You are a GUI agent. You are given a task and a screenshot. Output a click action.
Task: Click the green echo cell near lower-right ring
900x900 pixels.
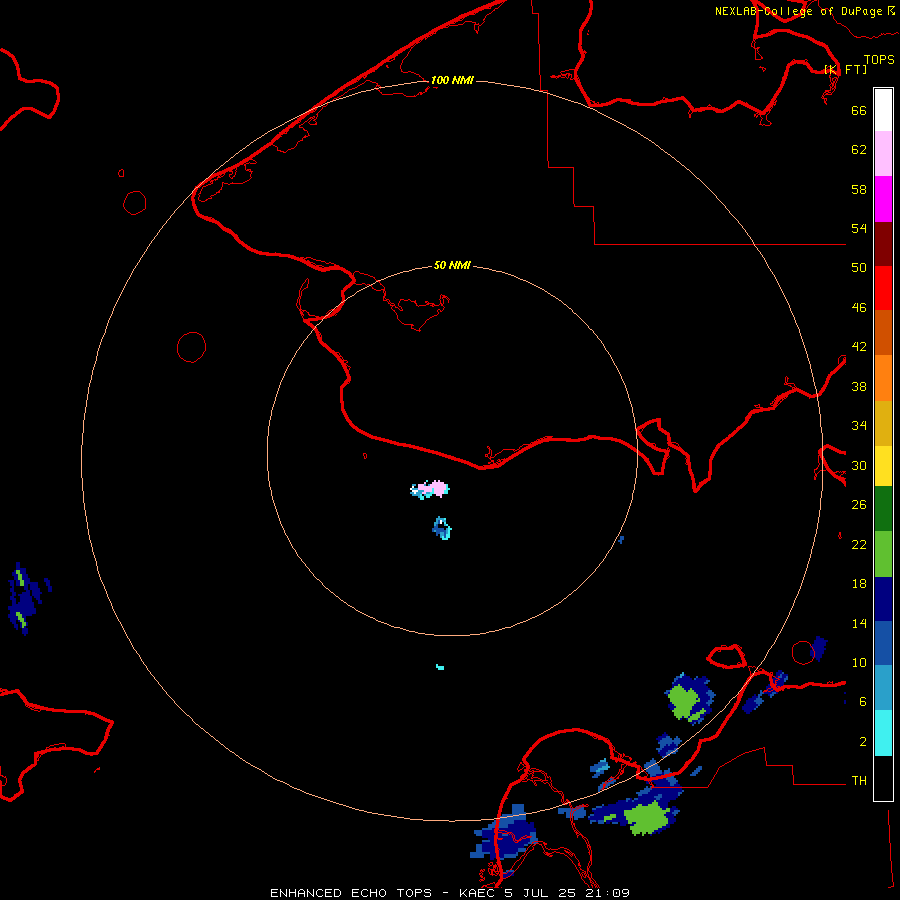click(685, 701)
